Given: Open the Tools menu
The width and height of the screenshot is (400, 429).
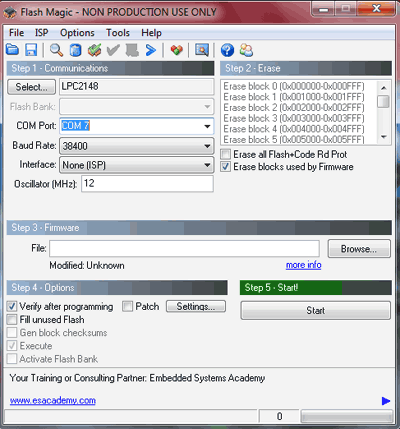Looking at the screenshot, I should tap(118, 33).
